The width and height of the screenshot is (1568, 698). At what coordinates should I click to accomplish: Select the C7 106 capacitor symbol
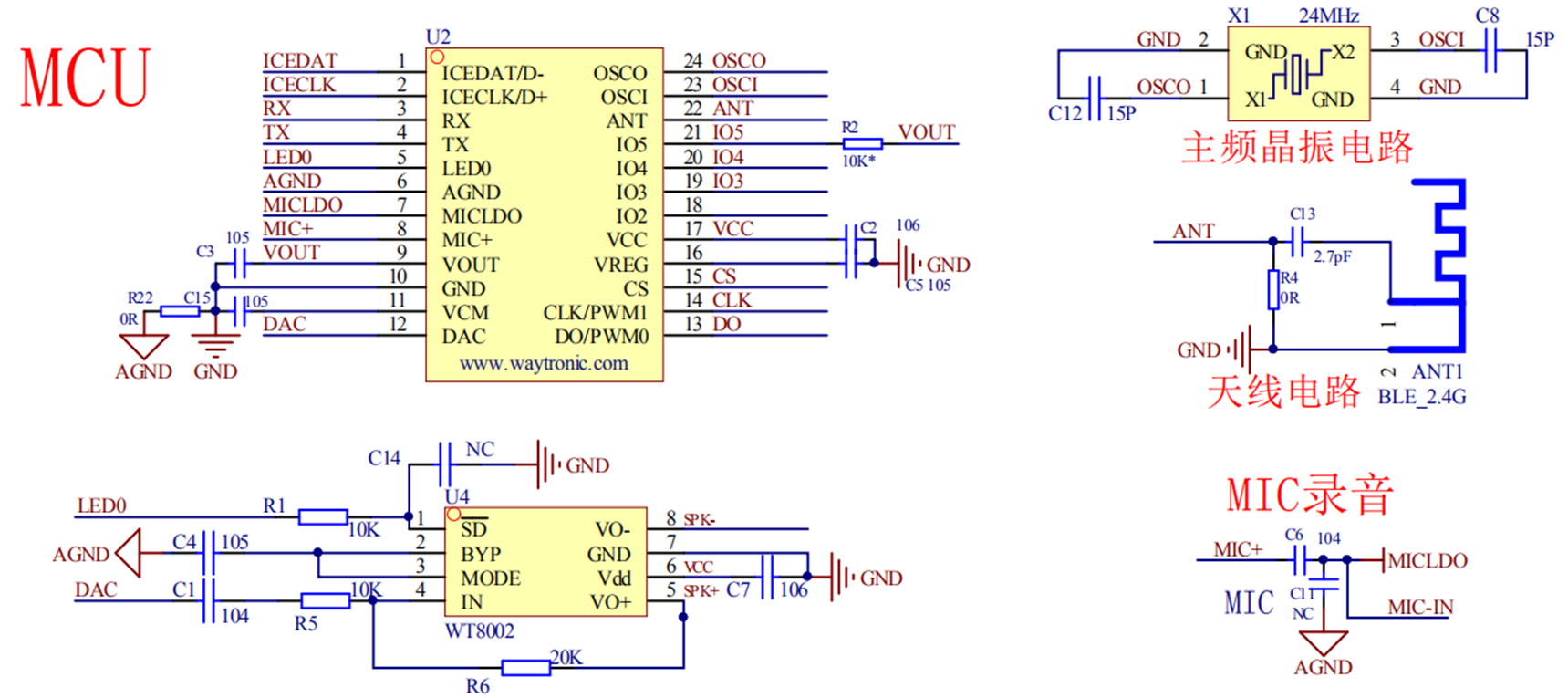pos(767,577)
